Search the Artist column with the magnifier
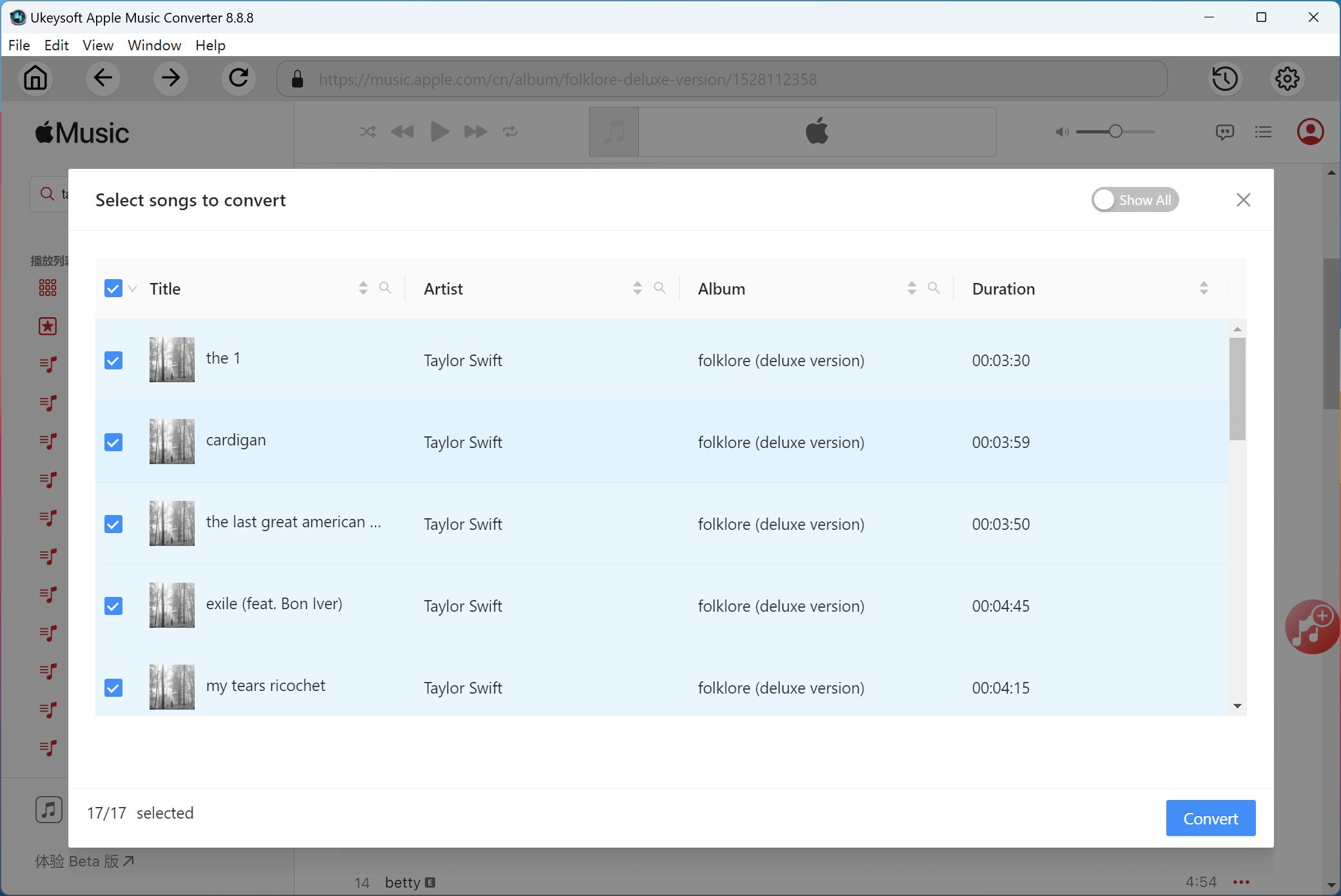Screen dimensions: 1341x896 tap(660, 288)
